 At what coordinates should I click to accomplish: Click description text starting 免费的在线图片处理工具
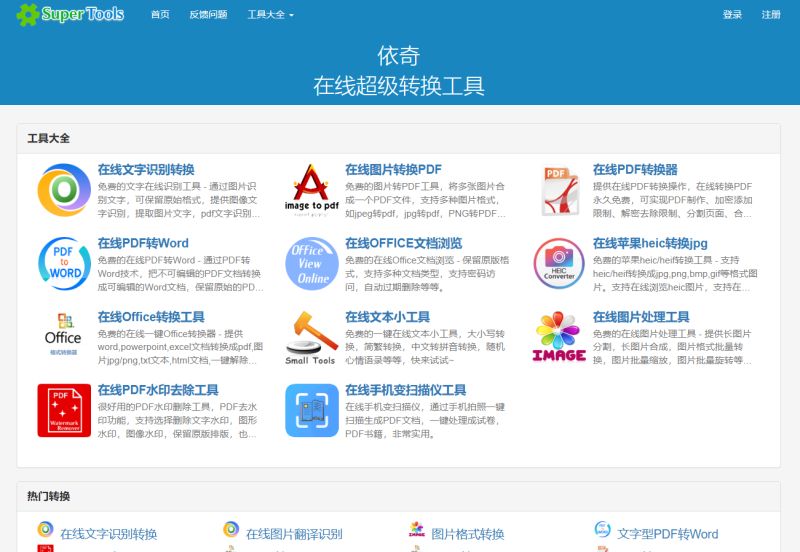(x=672, y=347)
